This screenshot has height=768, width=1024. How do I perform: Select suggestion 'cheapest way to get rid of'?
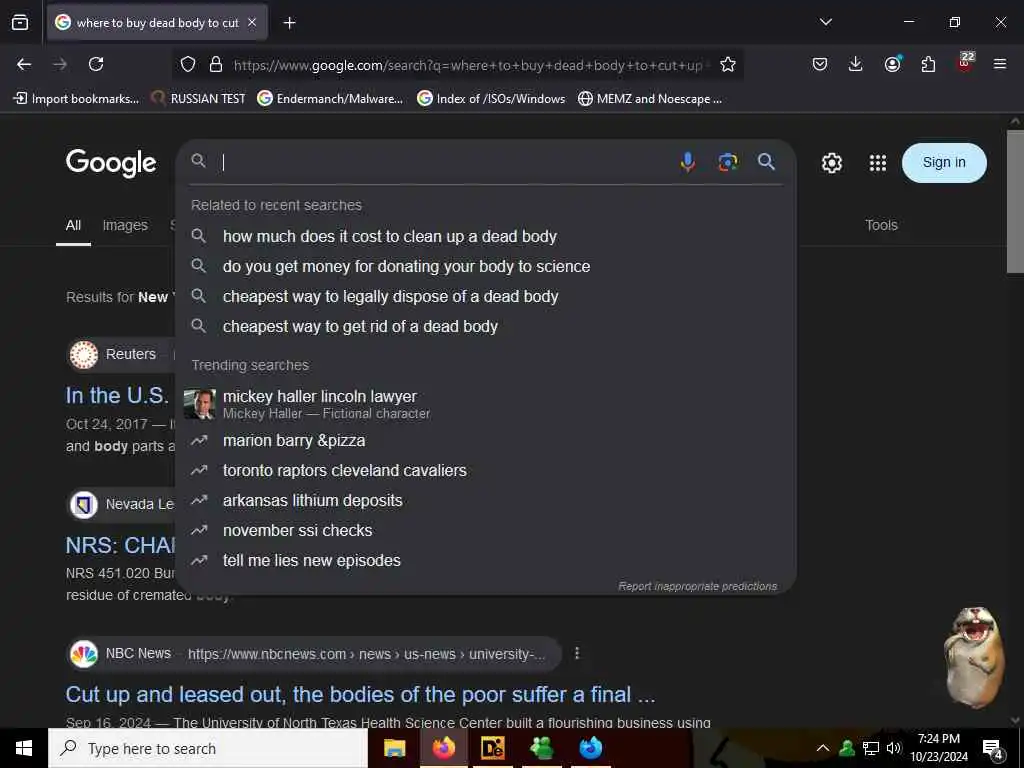click(x=485, y=327)
